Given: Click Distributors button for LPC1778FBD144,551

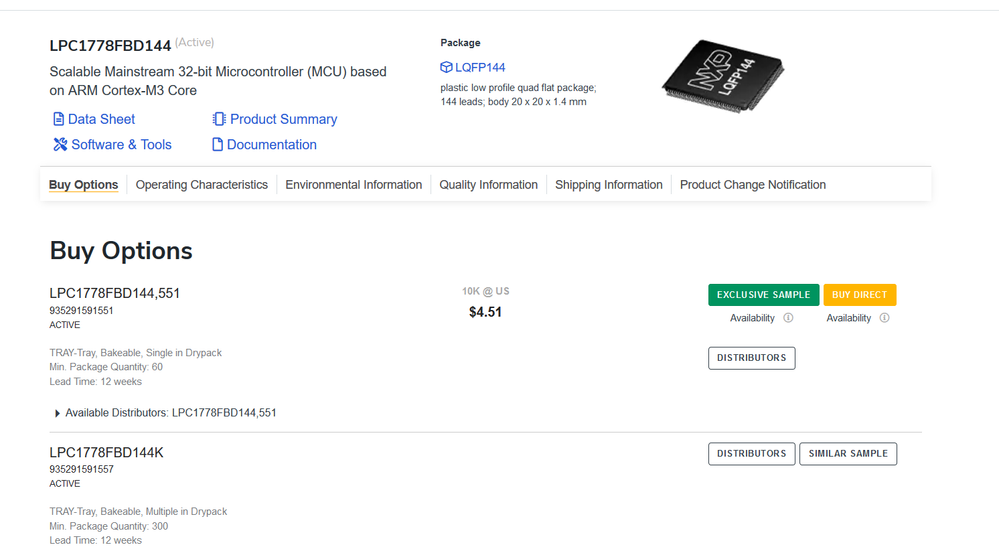Looking at the screenshot, I should coord(752,358).
